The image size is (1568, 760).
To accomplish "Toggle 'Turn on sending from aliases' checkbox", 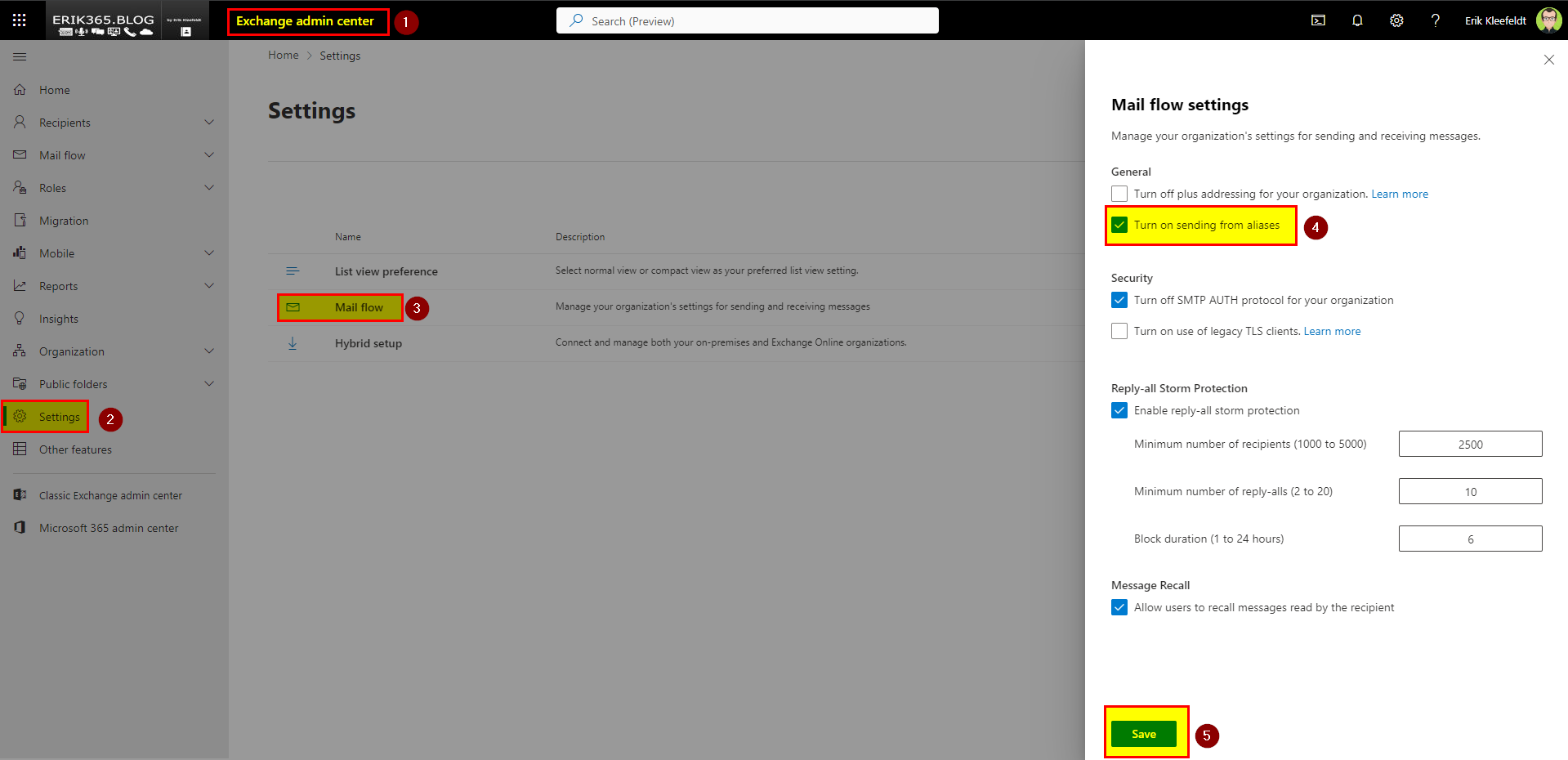I will point(1119,226).
